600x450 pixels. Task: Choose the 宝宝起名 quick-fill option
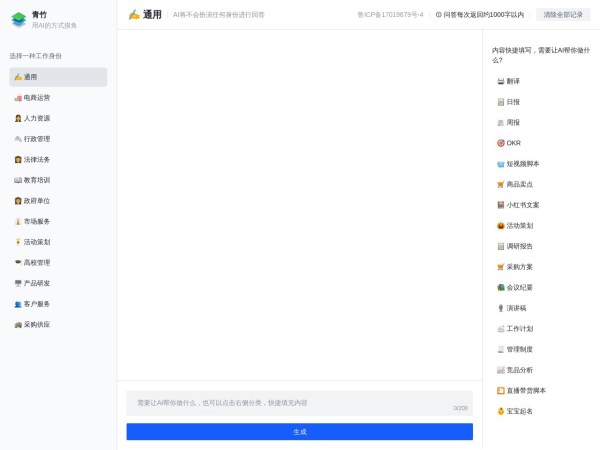[515, 411]
